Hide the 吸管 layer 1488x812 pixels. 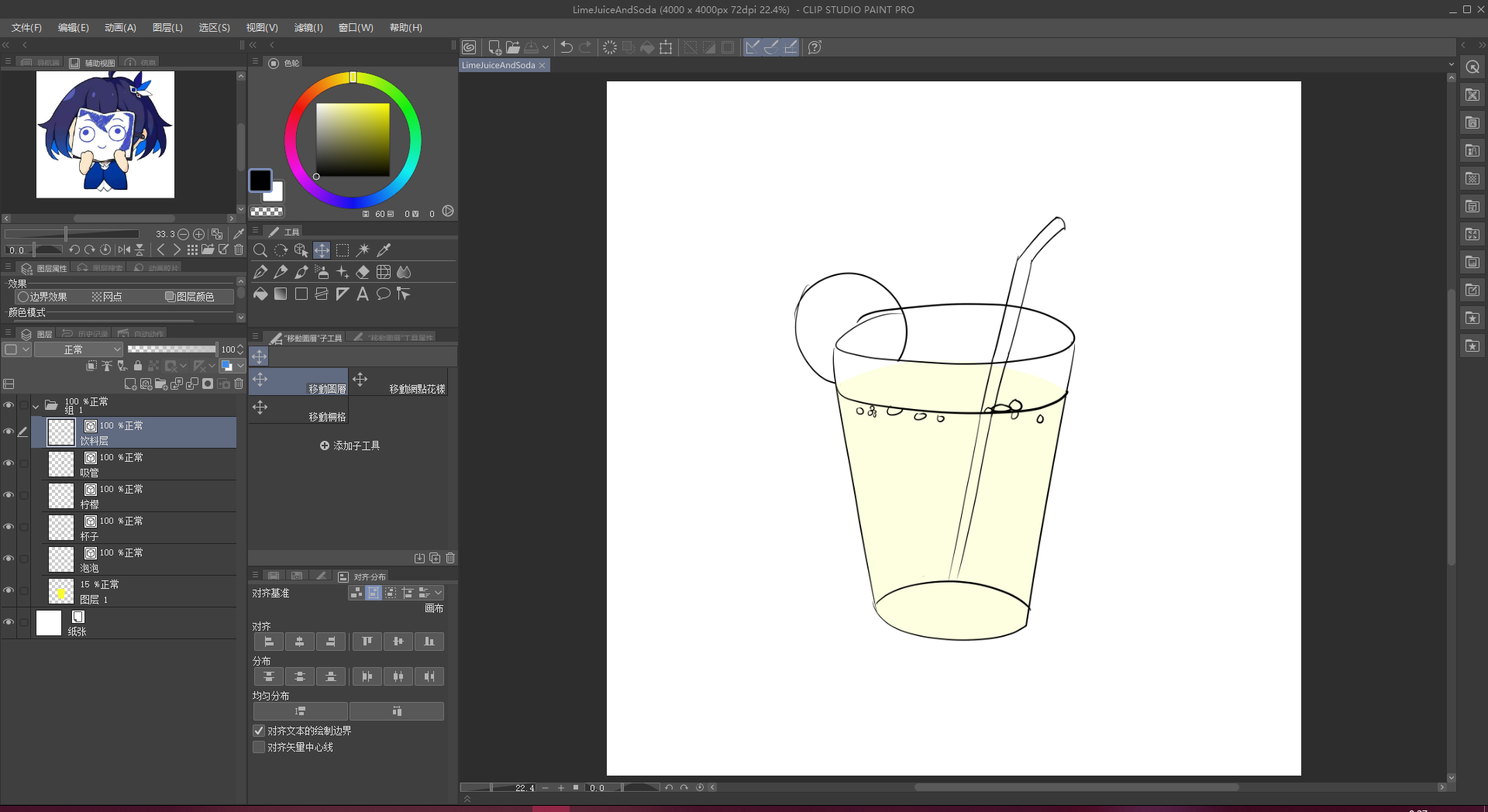point(9,463)
